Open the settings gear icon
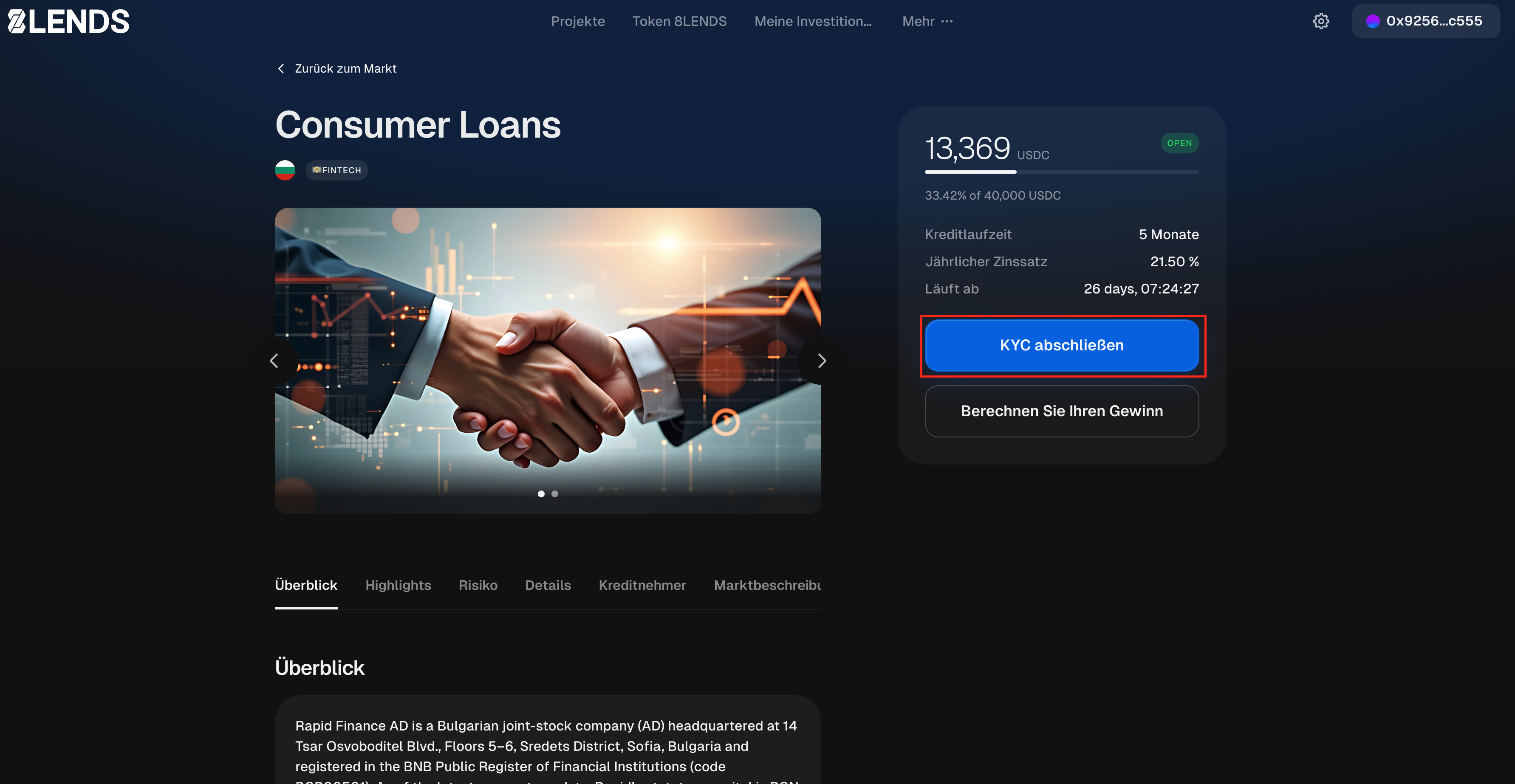Image resolution: width=1515 pixels, height=784 pixels. click(x=1321, y=21)
